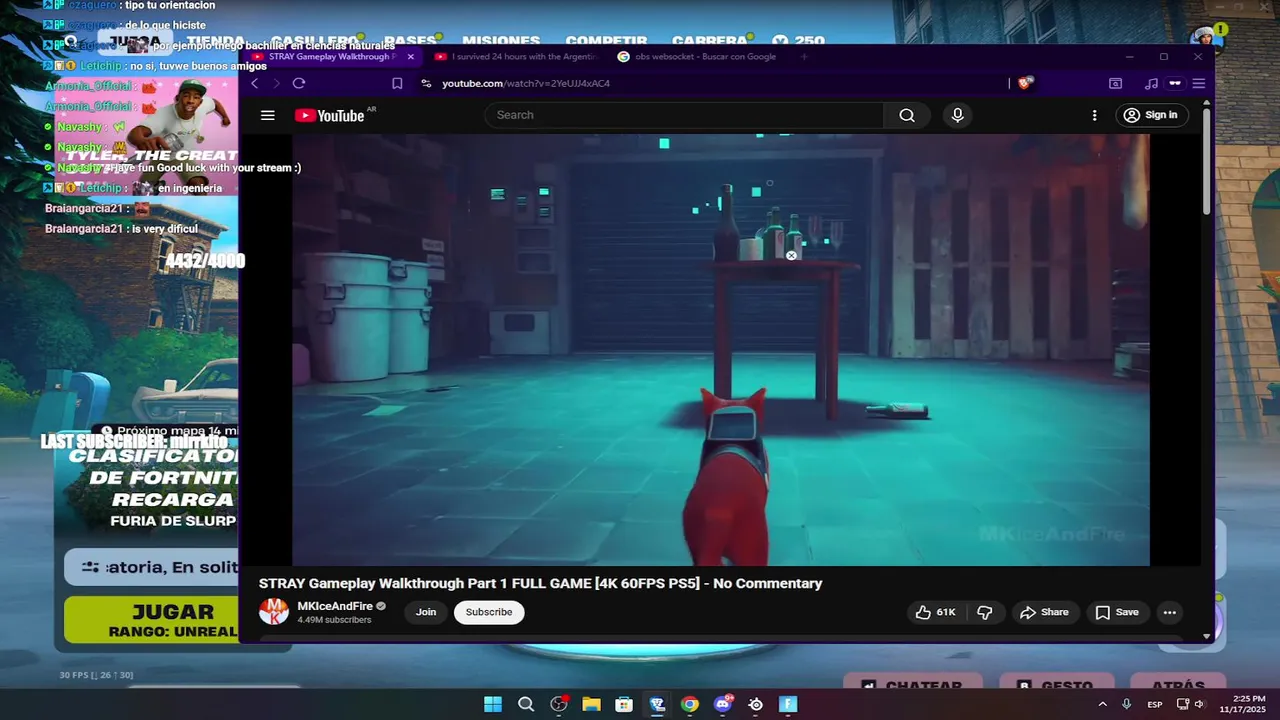The height and width of the screenshot is (720, 1280).
Task: Click the video title text
Action: pos(540,583)
